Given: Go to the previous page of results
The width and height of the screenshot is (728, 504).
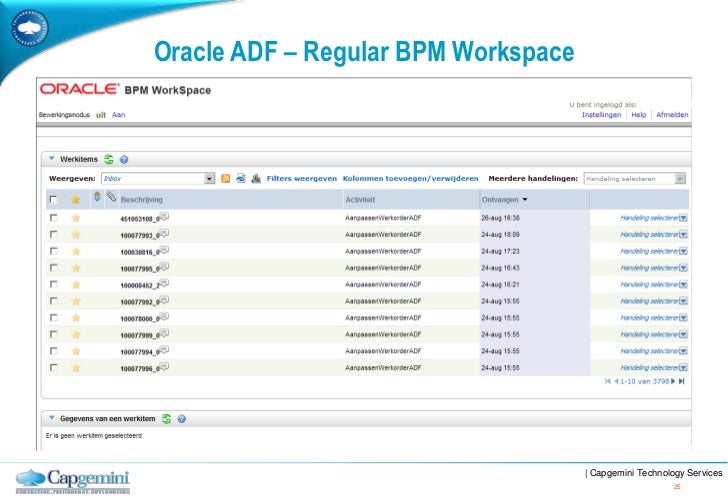Looking at the screenshot, I should 616,381.
